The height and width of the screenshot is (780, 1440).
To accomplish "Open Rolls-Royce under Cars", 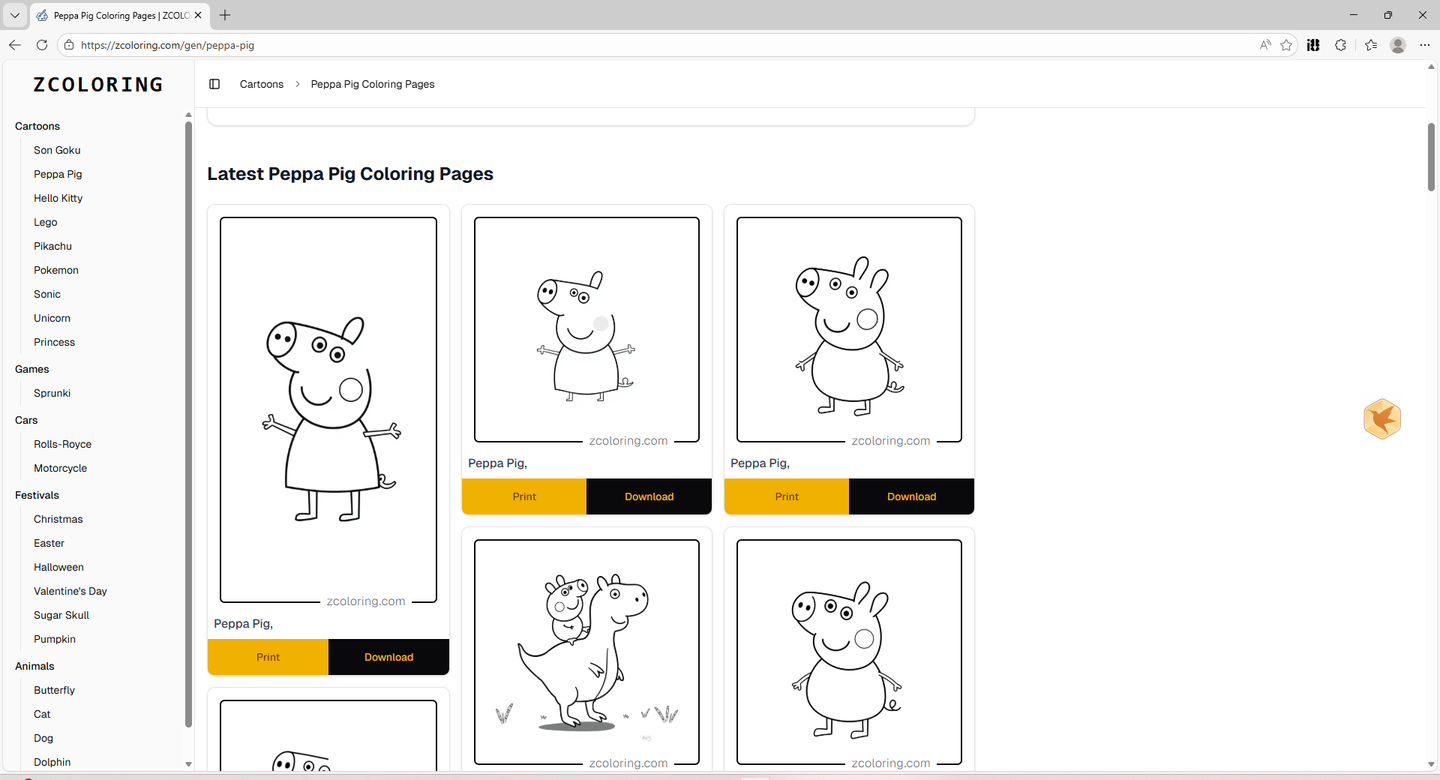I will tap(63, 444).
